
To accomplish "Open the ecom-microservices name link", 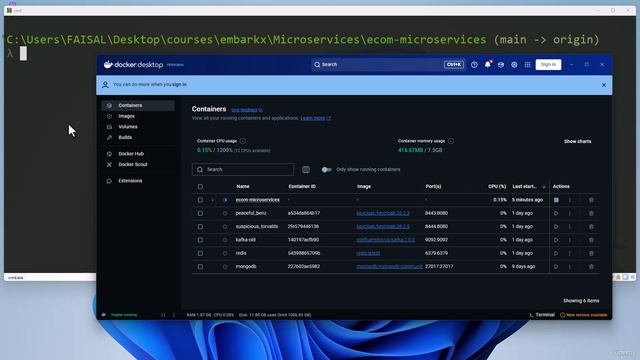I will (258, 200).
